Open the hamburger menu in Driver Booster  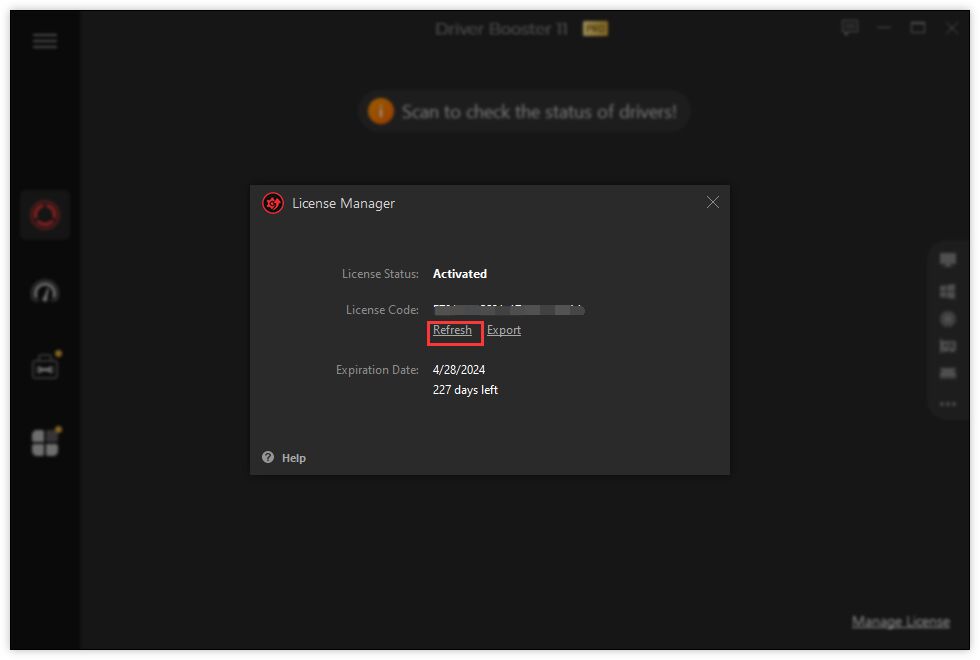click(45, 41)
